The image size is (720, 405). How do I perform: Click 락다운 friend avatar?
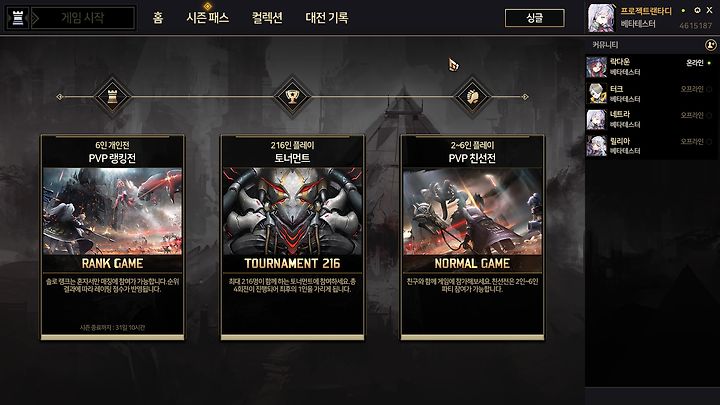click(x=596, y=67)
